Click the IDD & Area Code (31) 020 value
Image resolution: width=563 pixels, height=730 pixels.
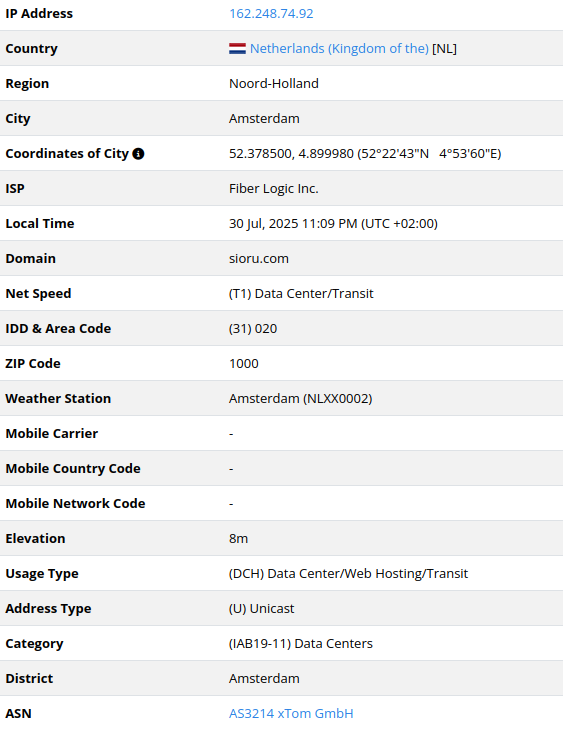tap(253, 329)
